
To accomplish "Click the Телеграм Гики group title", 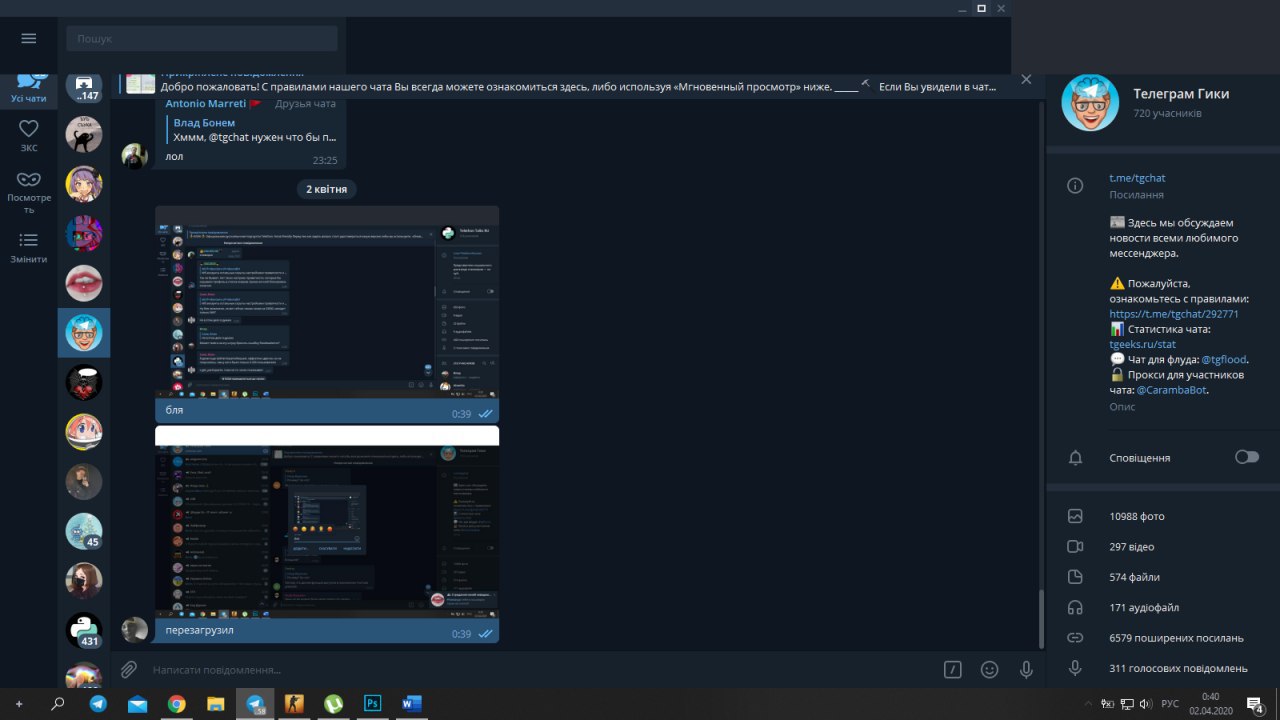I will pos(1181,94).
